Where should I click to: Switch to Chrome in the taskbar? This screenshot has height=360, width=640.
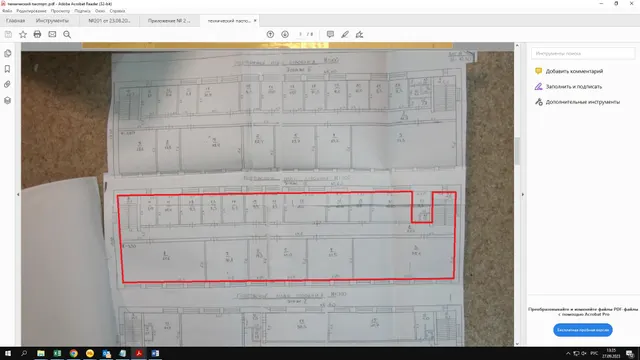coord(73,353)
